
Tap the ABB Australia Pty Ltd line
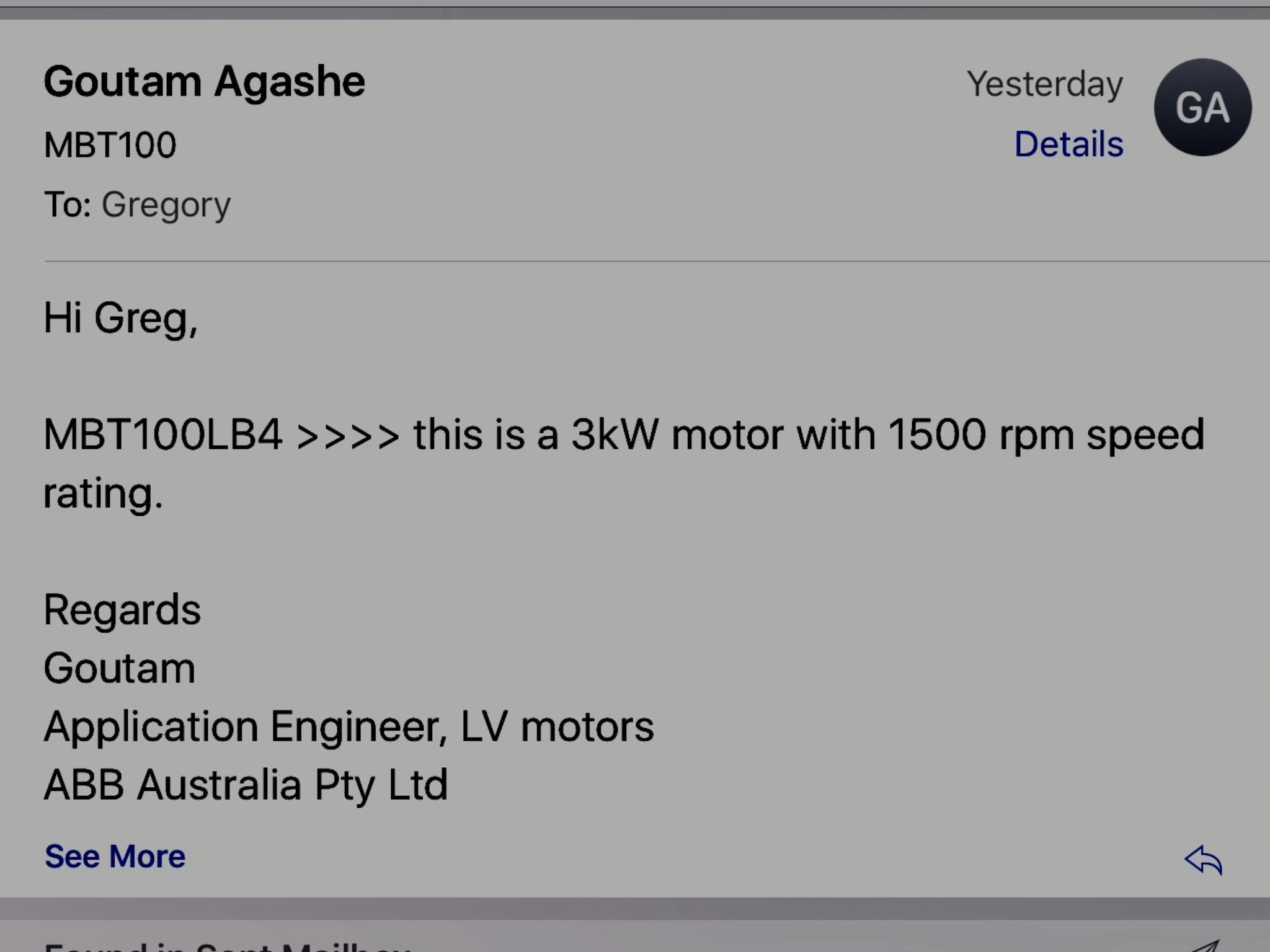point(246,785)
